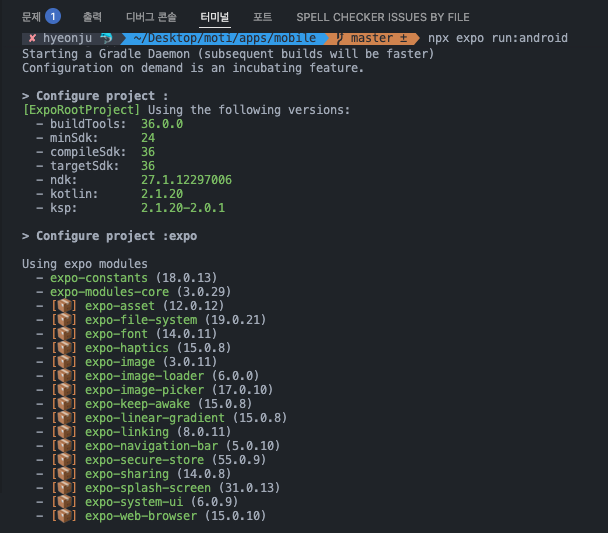Click minSdk value 24
The height and width of the screenshot is (533, 608).
(148, 138)
